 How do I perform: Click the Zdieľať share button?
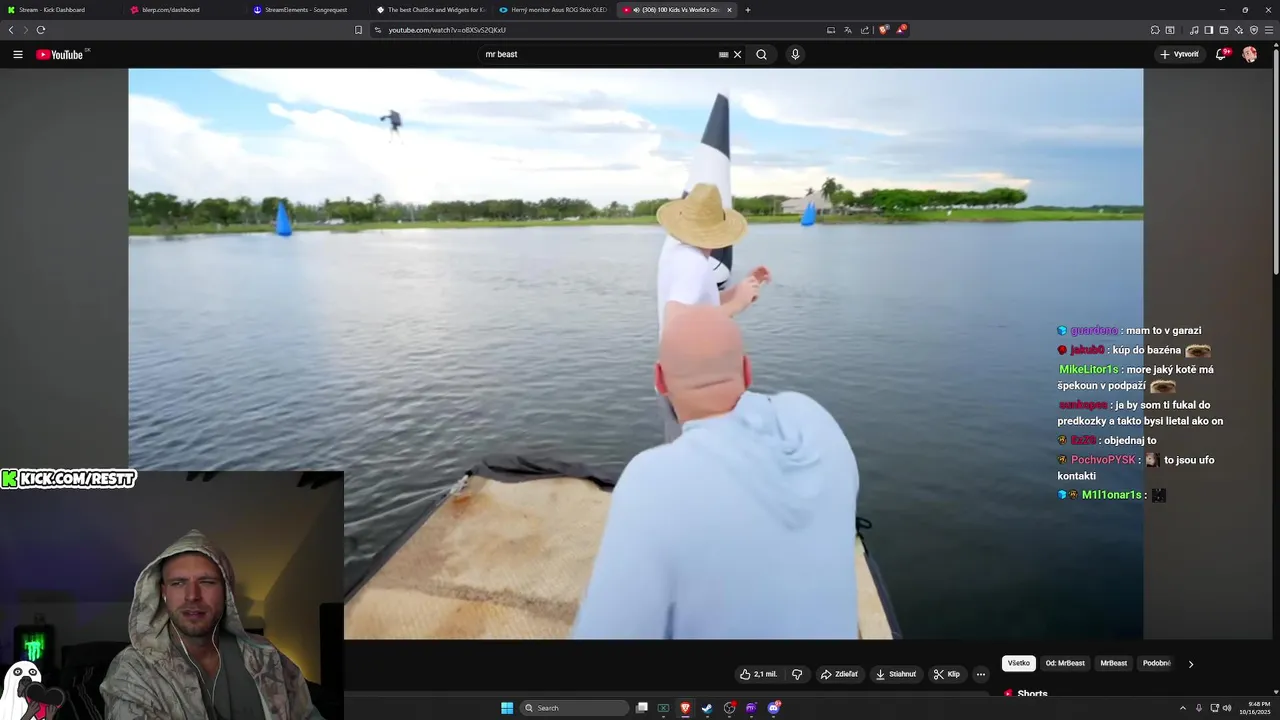coord(839,674)
